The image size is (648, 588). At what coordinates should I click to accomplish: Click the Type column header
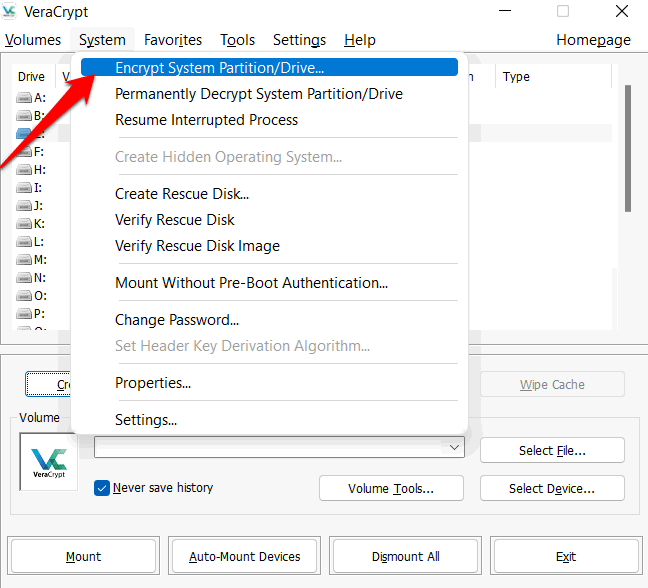click(553, 77)
